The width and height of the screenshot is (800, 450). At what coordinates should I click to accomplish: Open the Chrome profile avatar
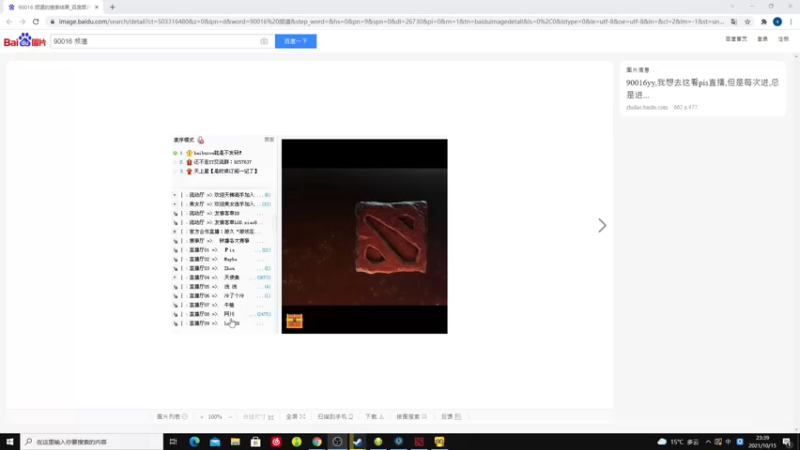777,21
